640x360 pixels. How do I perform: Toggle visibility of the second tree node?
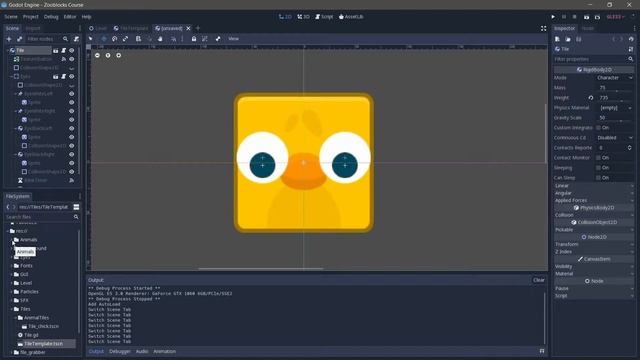[x=72, y=59]
